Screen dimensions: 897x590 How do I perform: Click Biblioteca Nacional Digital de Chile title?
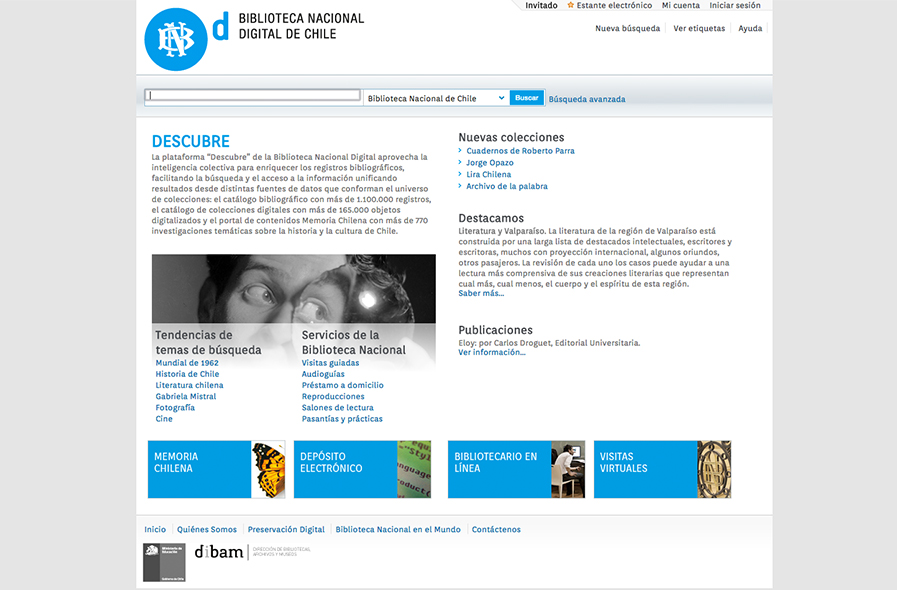pyautogui.click(x=301, y=26)
